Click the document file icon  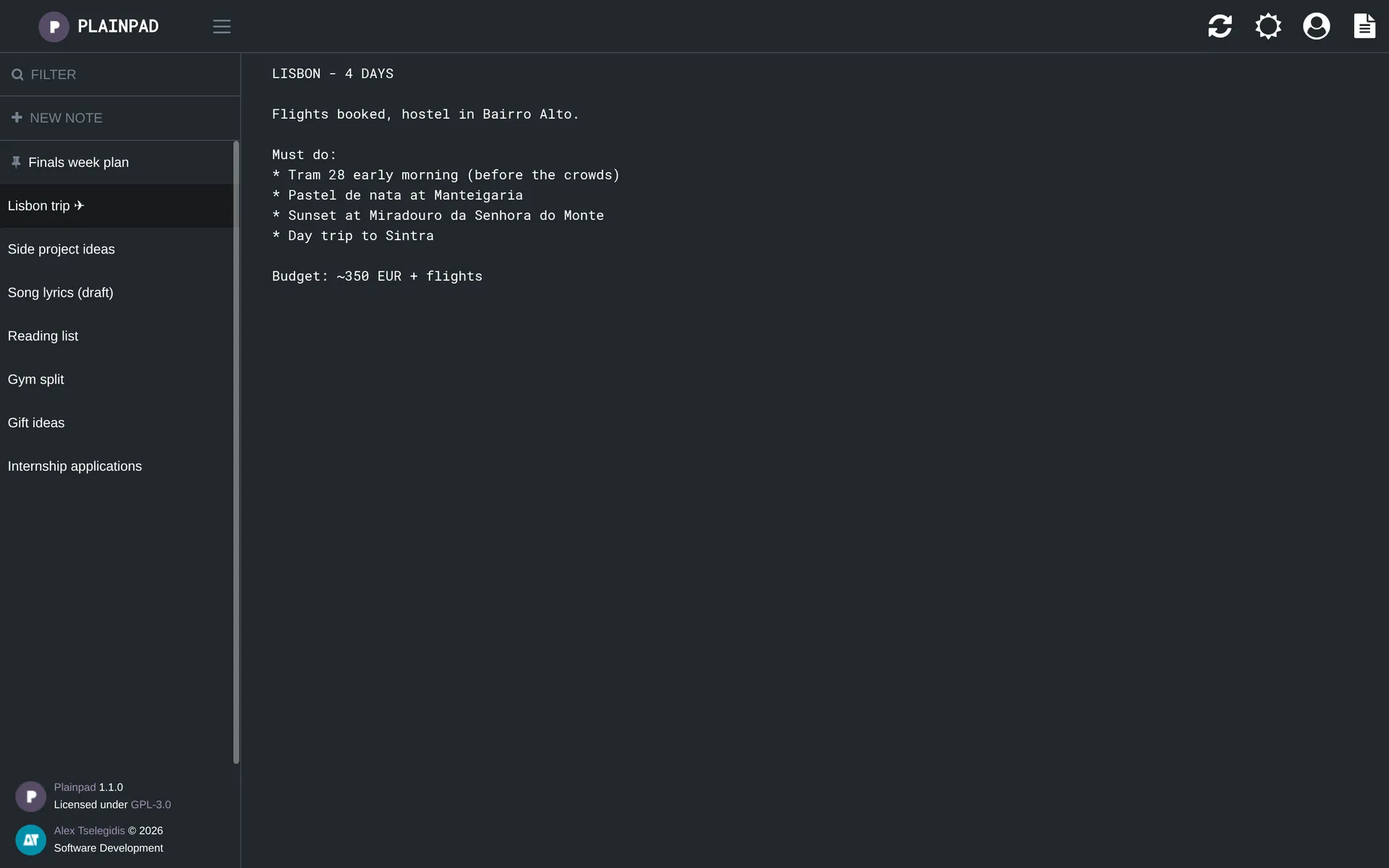1364,26
